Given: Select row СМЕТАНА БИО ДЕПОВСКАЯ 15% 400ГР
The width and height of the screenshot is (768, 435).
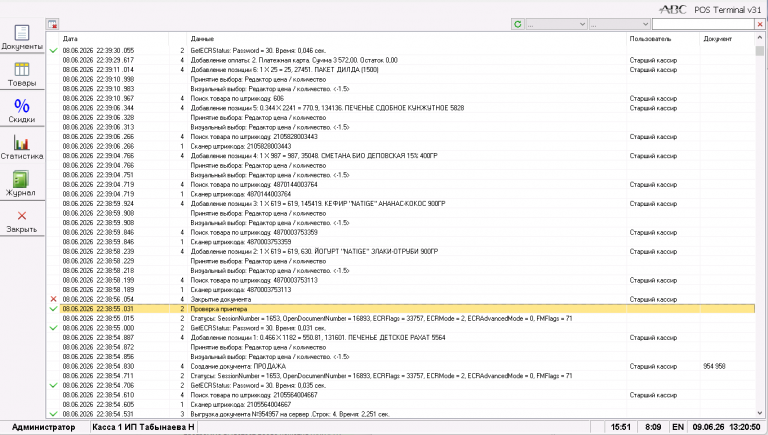Looking at the screenshot, I should pos(401,156).
